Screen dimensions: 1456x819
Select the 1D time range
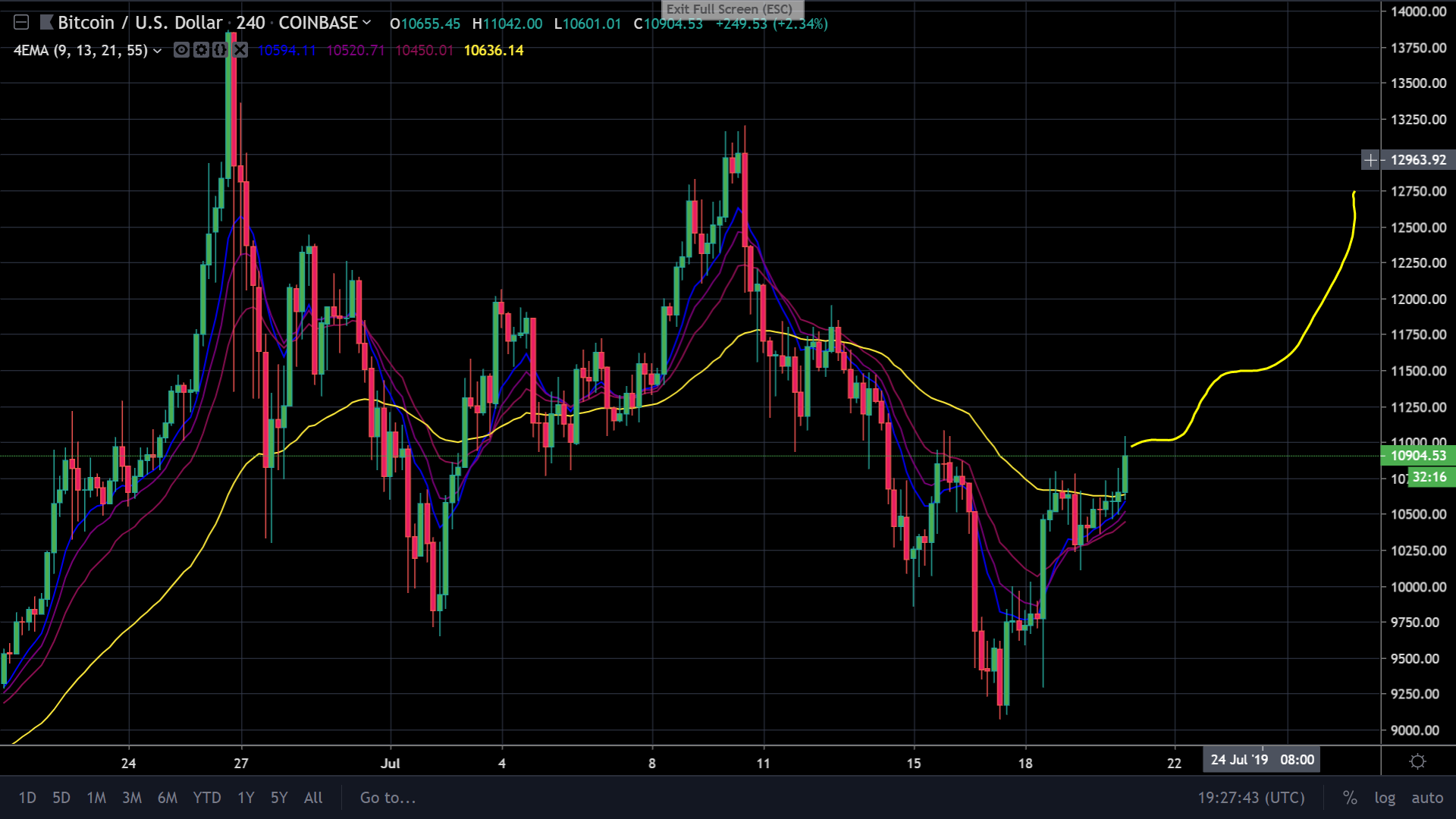click(27, 798)
